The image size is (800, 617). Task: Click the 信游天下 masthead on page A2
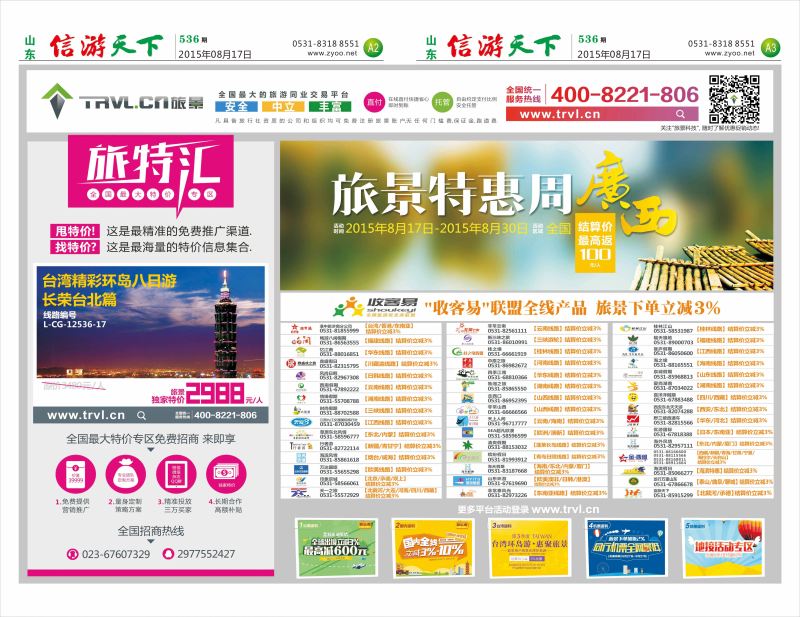click(x=106, y=45)
